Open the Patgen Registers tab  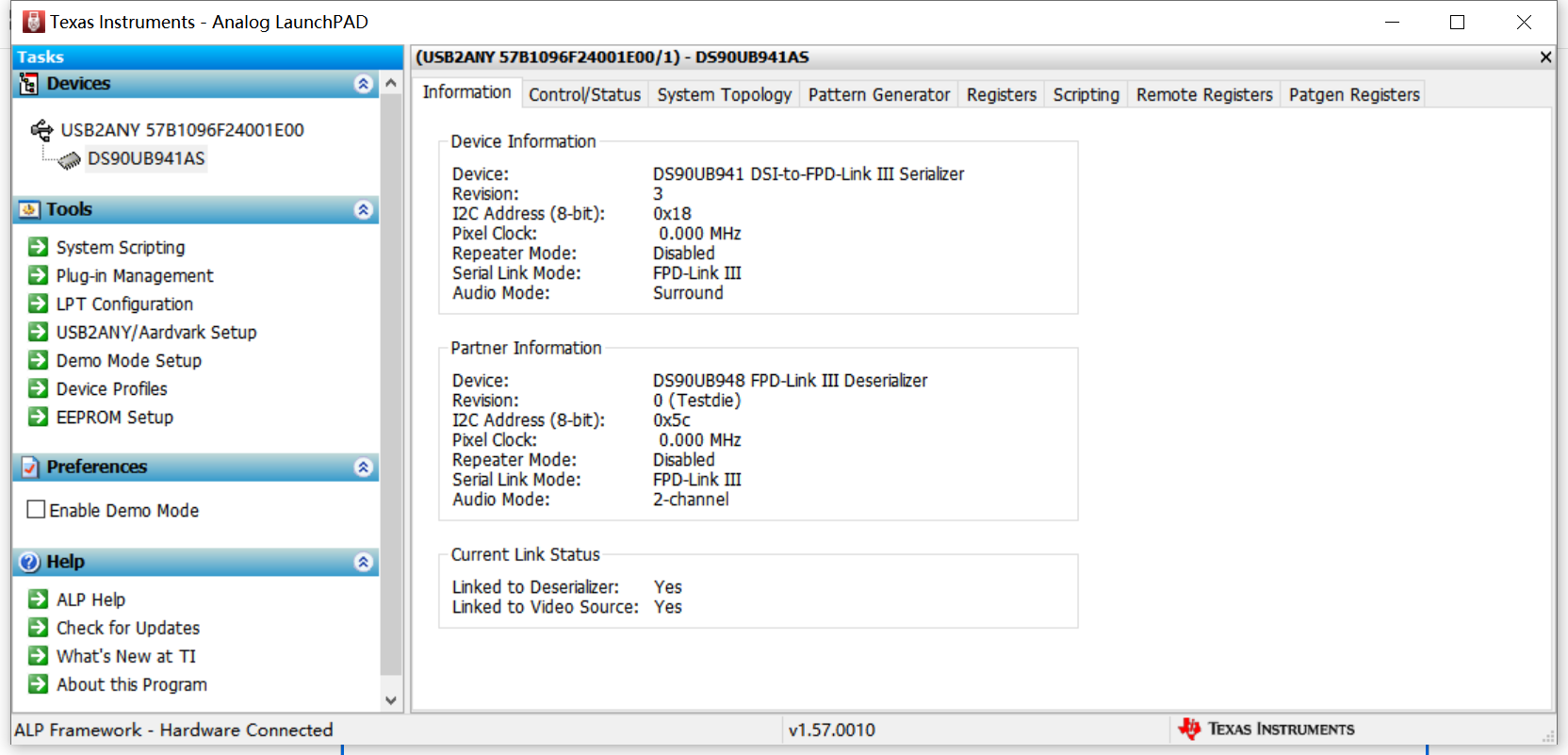1354,94
